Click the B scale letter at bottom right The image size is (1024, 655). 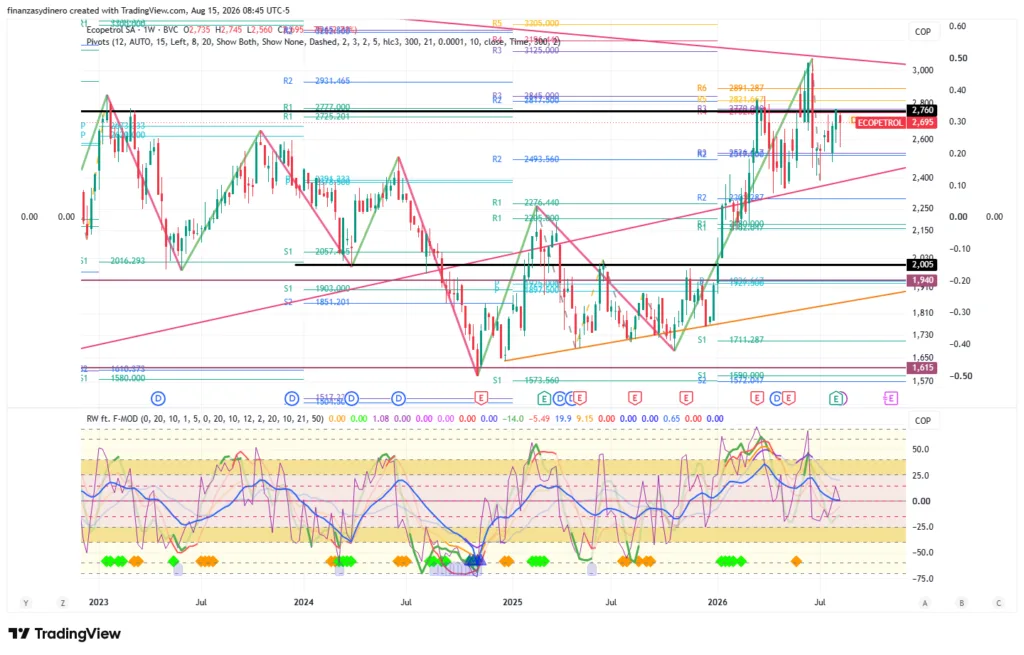961,603
